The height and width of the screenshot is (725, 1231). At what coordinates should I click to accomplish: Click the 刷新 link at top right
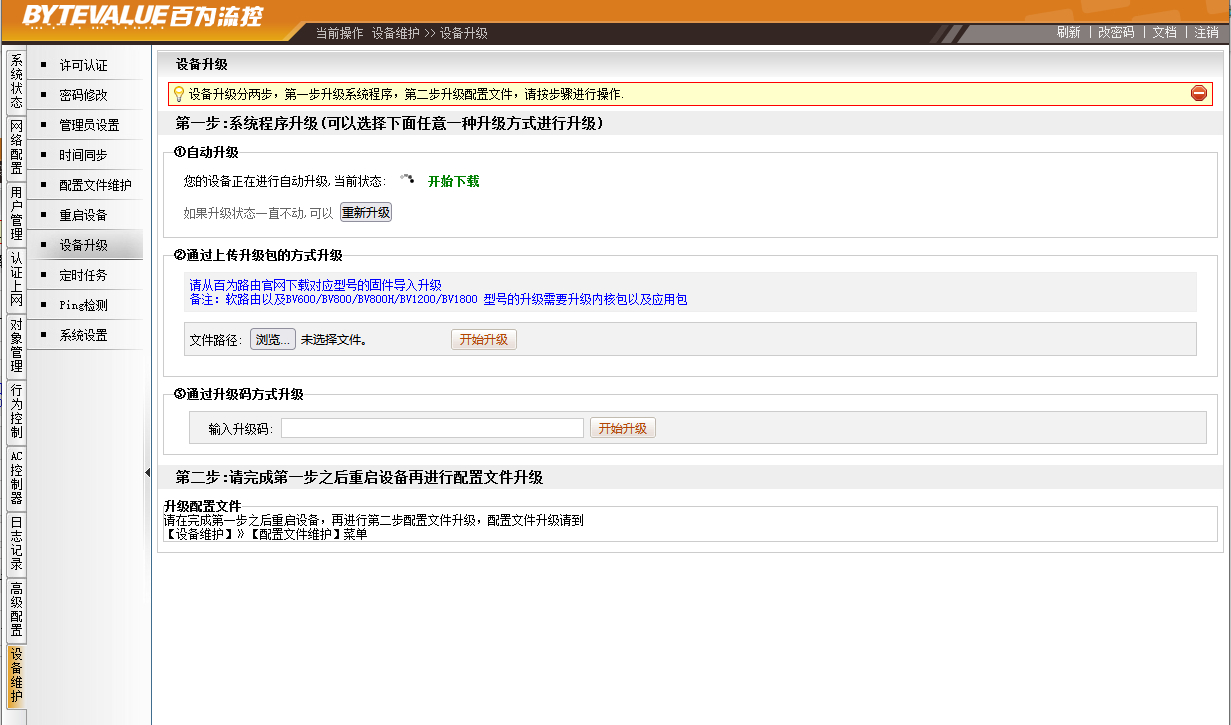1068,32
